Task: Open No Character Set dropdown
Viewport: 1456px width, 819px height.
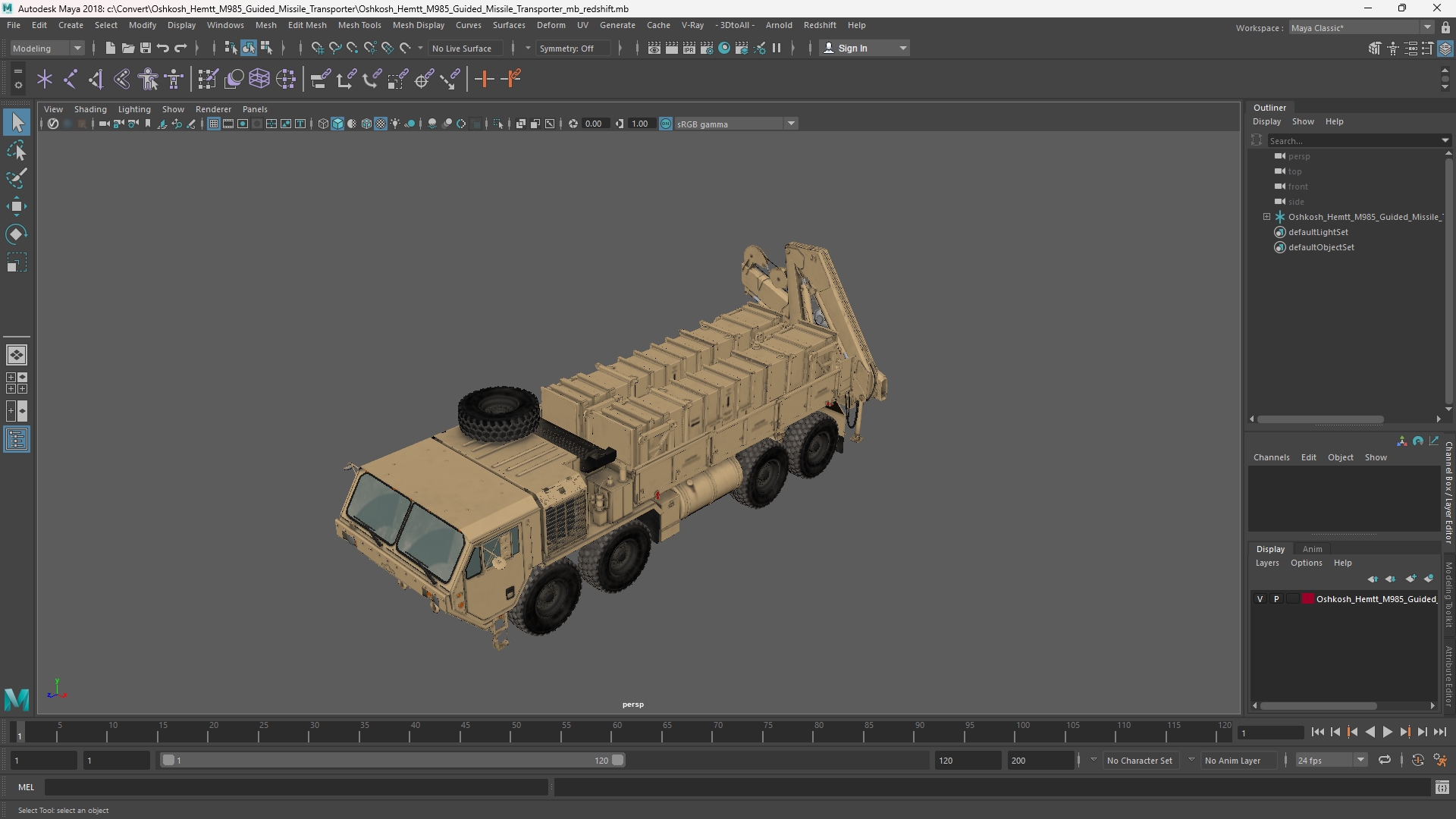Action: pos(1140,760)
